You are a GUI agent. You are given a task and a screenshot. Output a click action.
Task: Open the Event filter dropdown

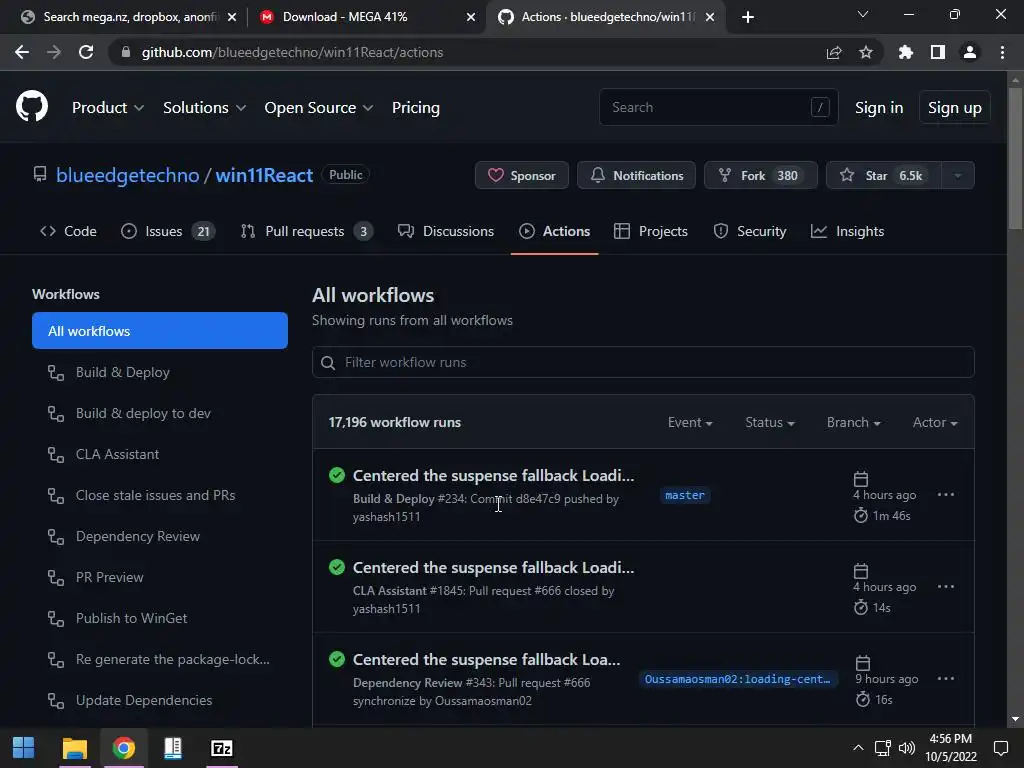tap(690, 423)
